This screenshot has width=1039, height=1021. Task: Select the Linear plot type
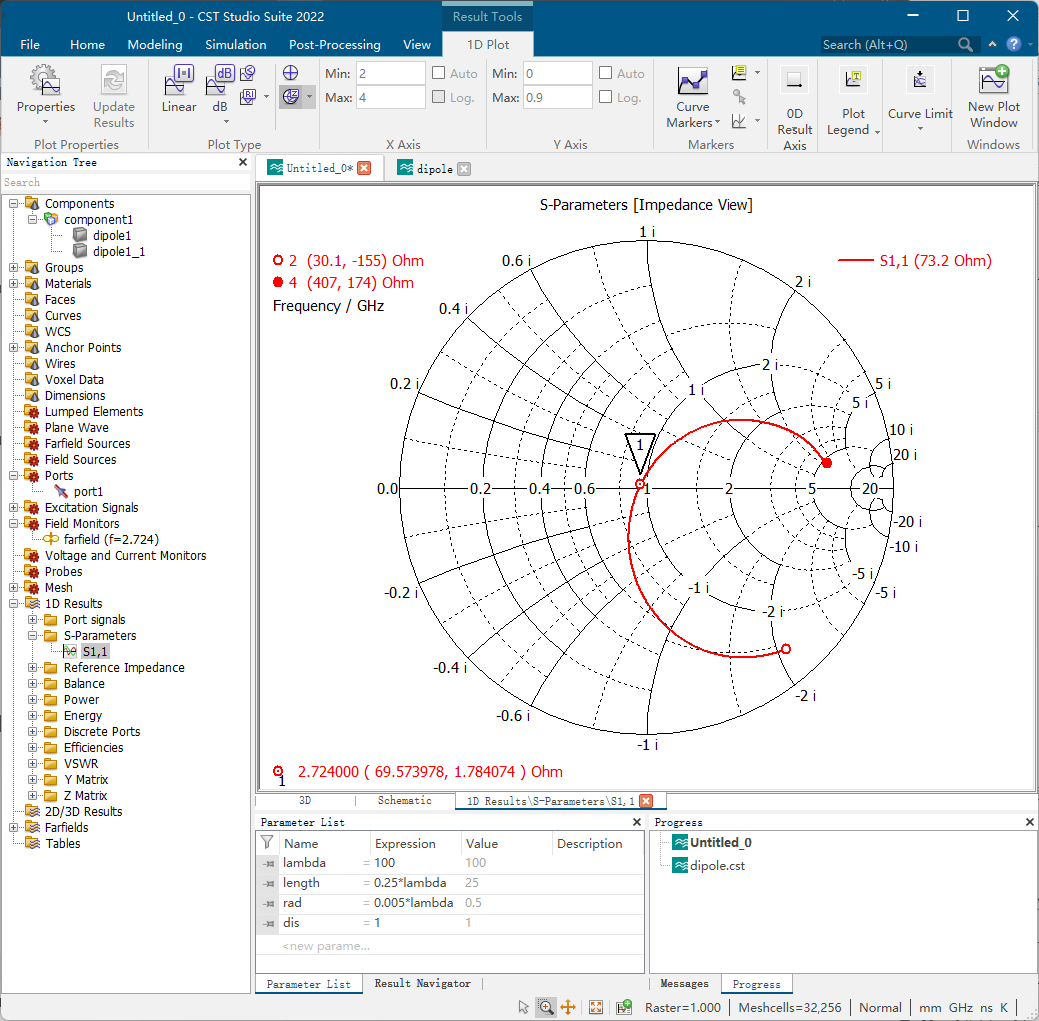(x=179, y=89)
